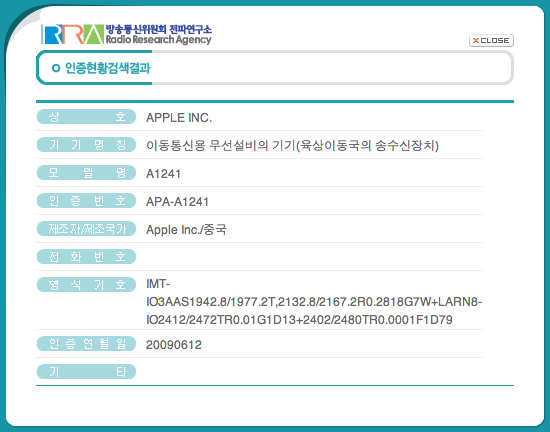Click the 모델명 field label
This screenshot has height=432, width=550.
coord(86,173)
